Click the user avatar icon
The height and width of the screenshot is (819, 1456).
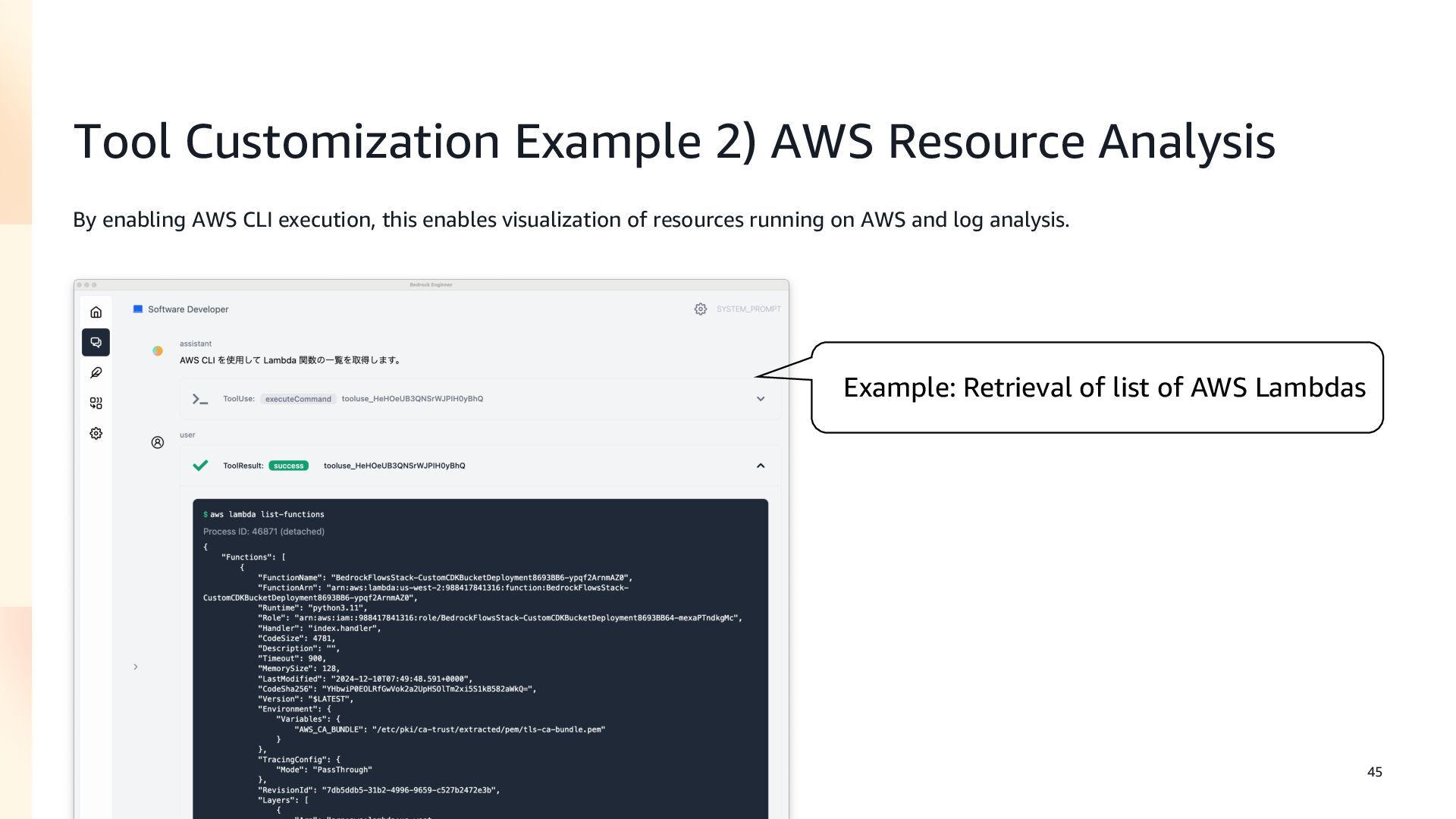(x=158, y=442)
